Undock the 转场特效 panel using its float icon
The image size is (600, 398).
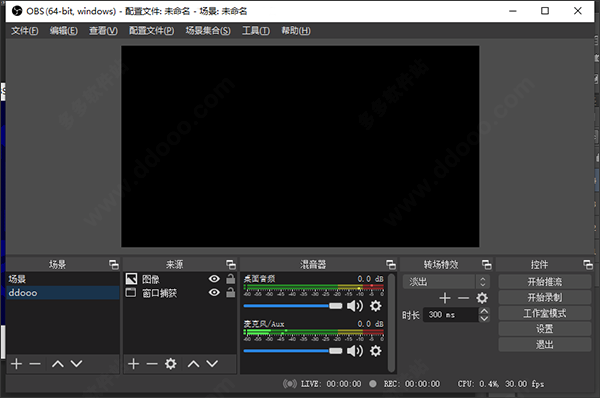tap(486, 264)
